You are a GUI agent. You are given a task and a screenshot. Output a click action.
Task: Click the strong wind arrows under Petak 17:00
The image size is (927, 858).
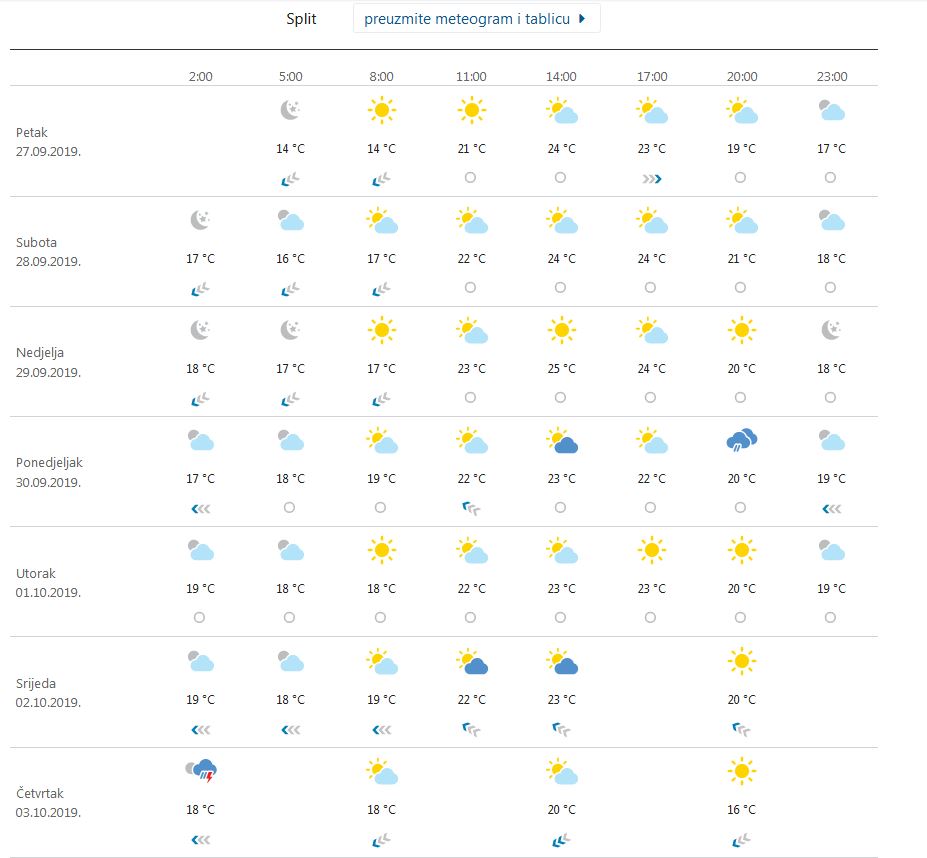[650, 177]
